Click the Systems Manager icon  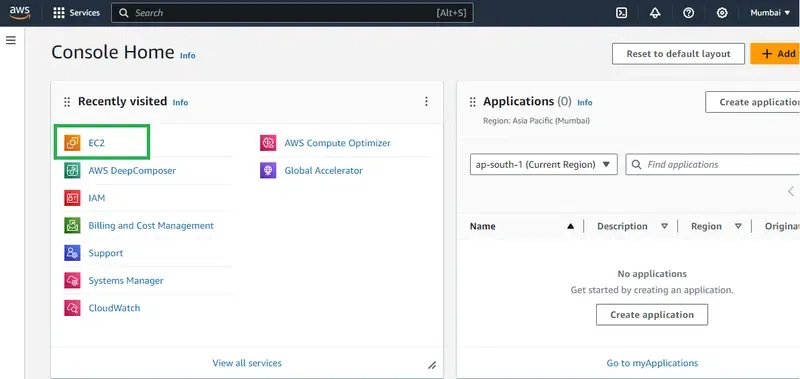pyautogui.click(x=72, y=281)
